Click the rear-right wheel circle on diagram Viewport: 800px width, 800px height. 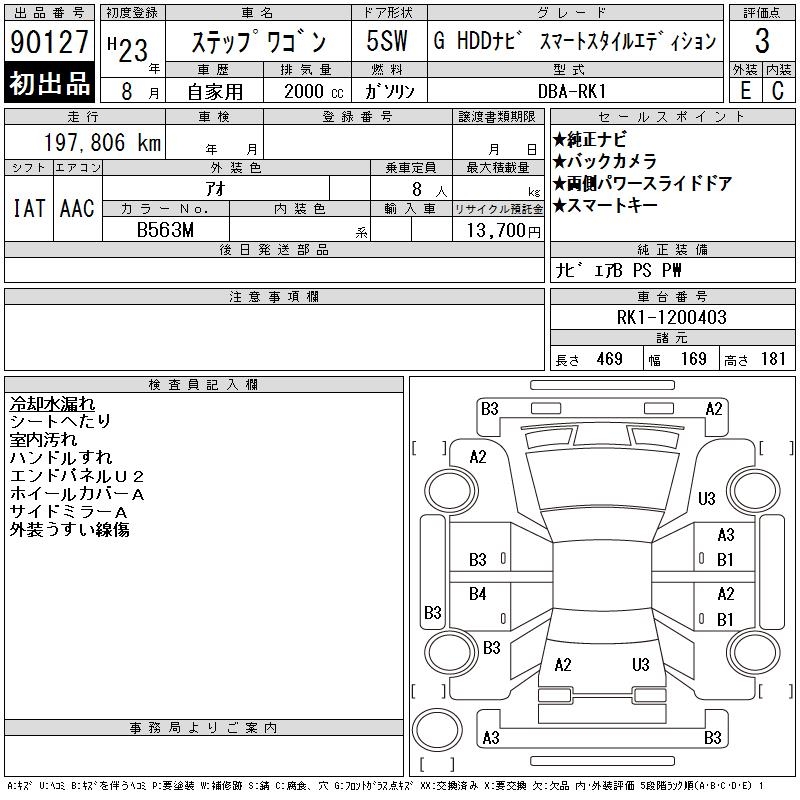pyautogui.click(x=754, y=653)
